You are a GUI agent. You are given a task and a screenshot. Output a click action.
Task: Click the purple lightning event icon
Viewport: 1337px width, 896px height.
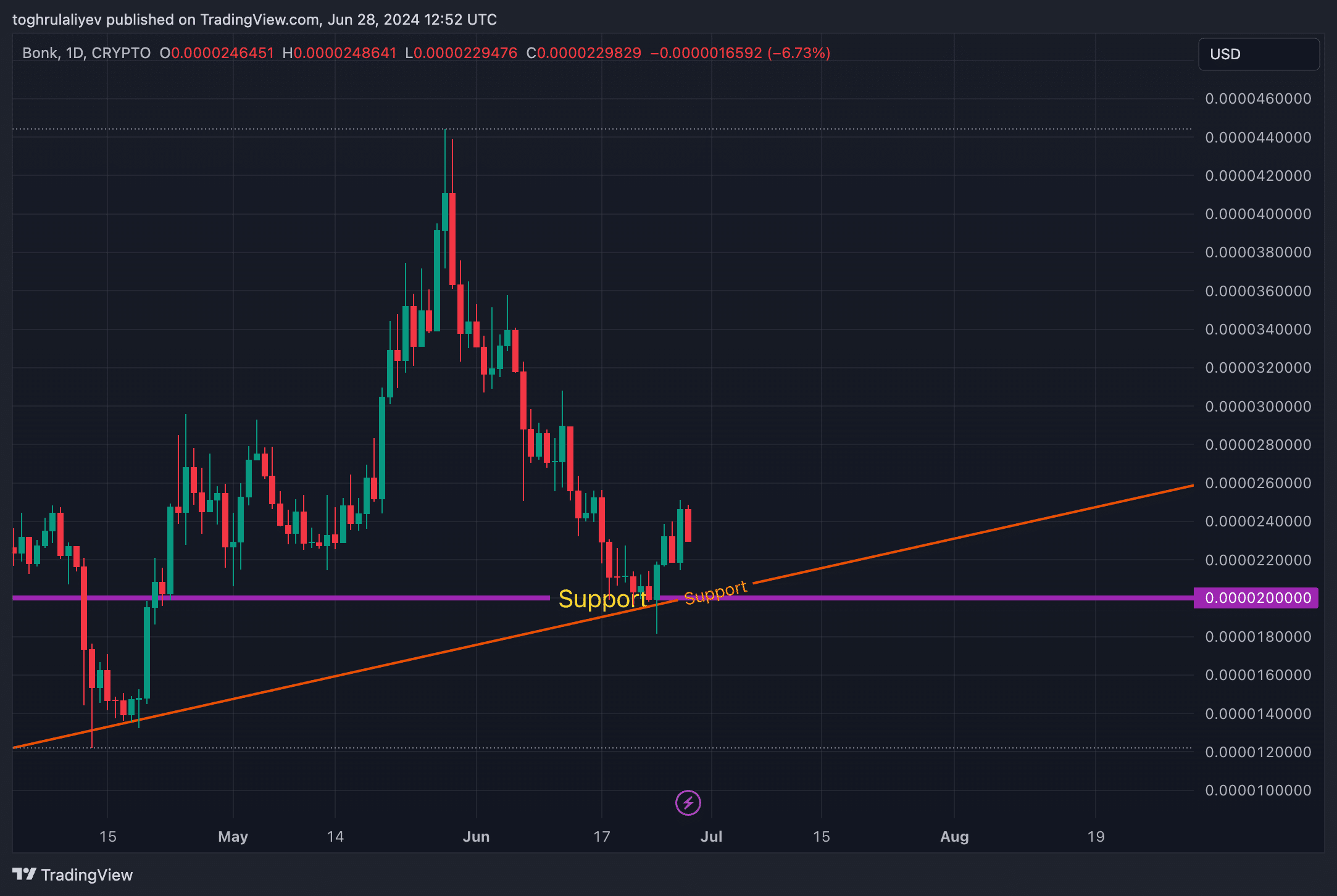click(688, 803)
